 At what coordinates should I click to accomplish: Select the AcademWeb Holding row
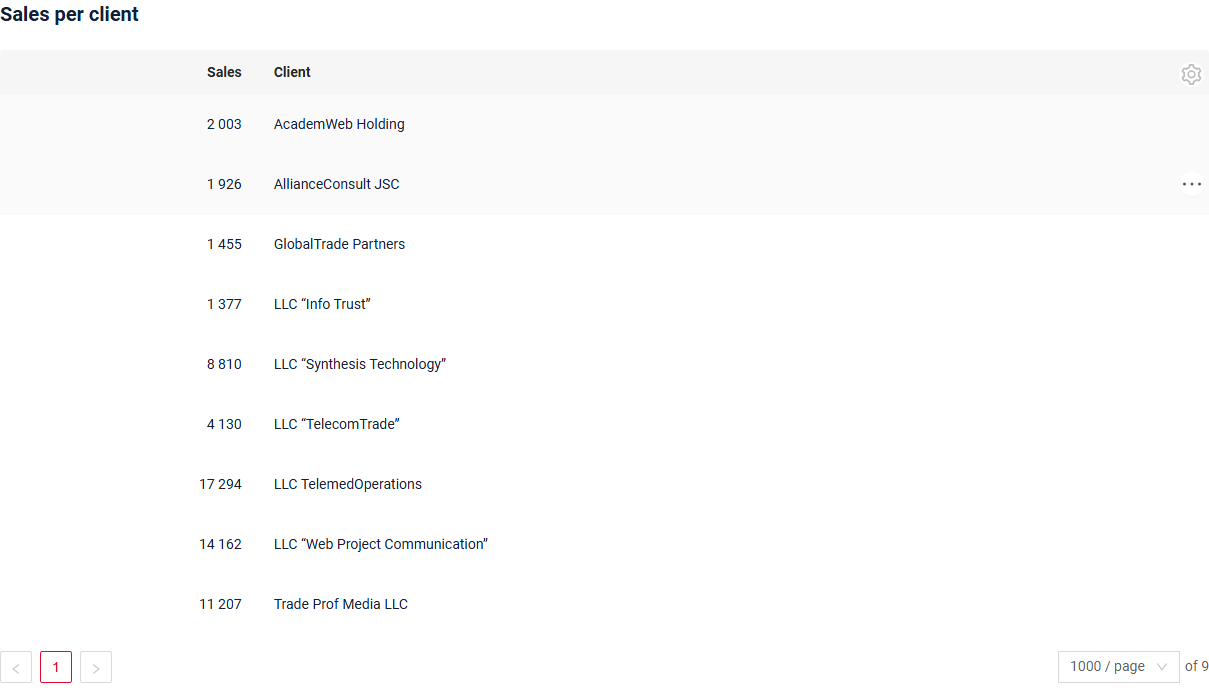pos(604,124)
